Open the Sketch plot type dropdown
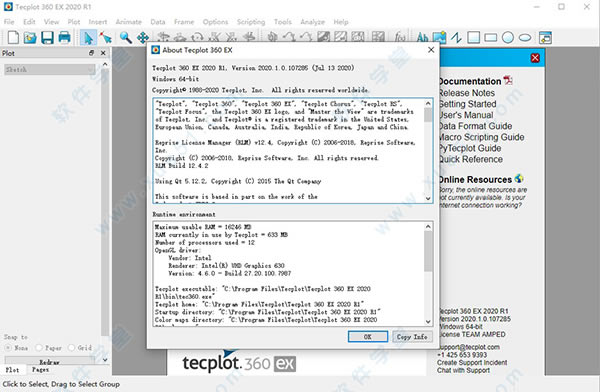Screen dimensions: 600x392 [50, 69]
